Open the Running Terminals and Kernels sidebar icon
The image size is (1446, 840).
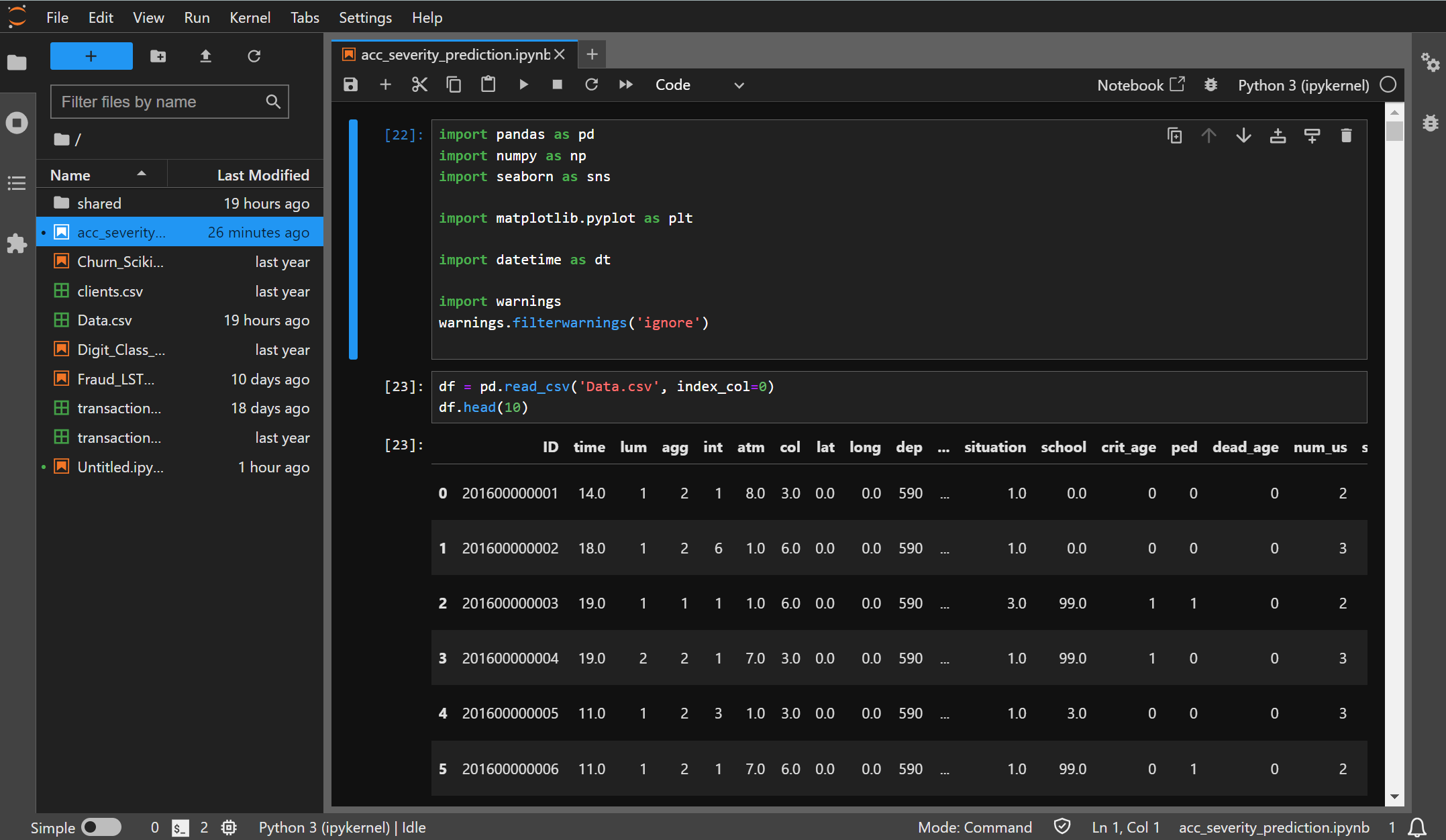pos(17,123)
